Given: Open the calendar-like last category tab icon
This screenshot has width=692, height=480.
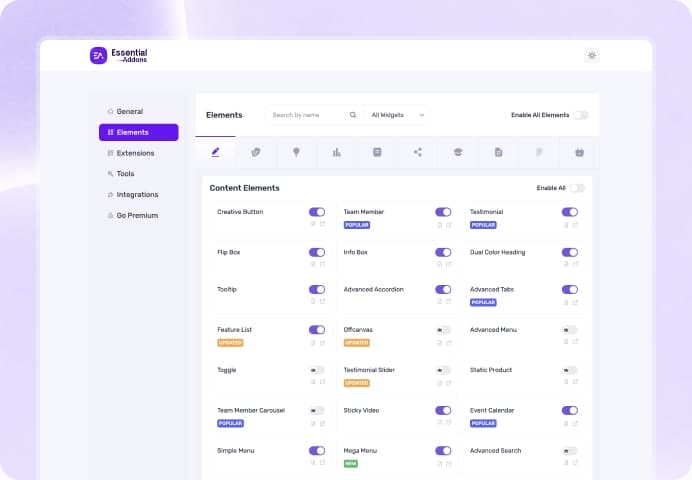Looking at the screenshot, I should 579,152.
